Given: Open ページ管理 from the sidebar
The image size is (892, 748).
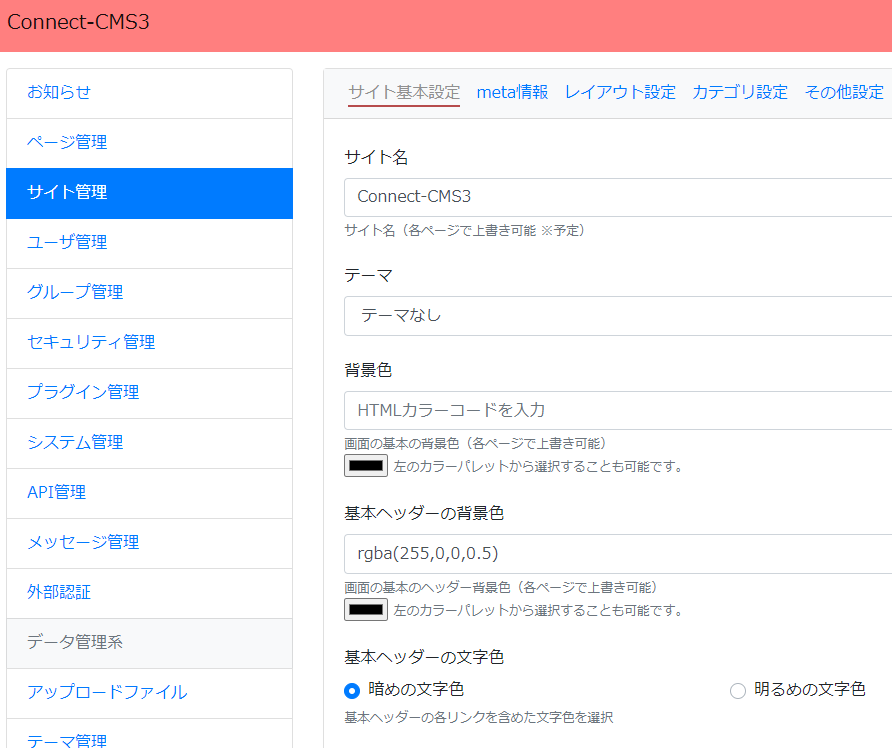Looking at the screenshot, I should point(59,143).
